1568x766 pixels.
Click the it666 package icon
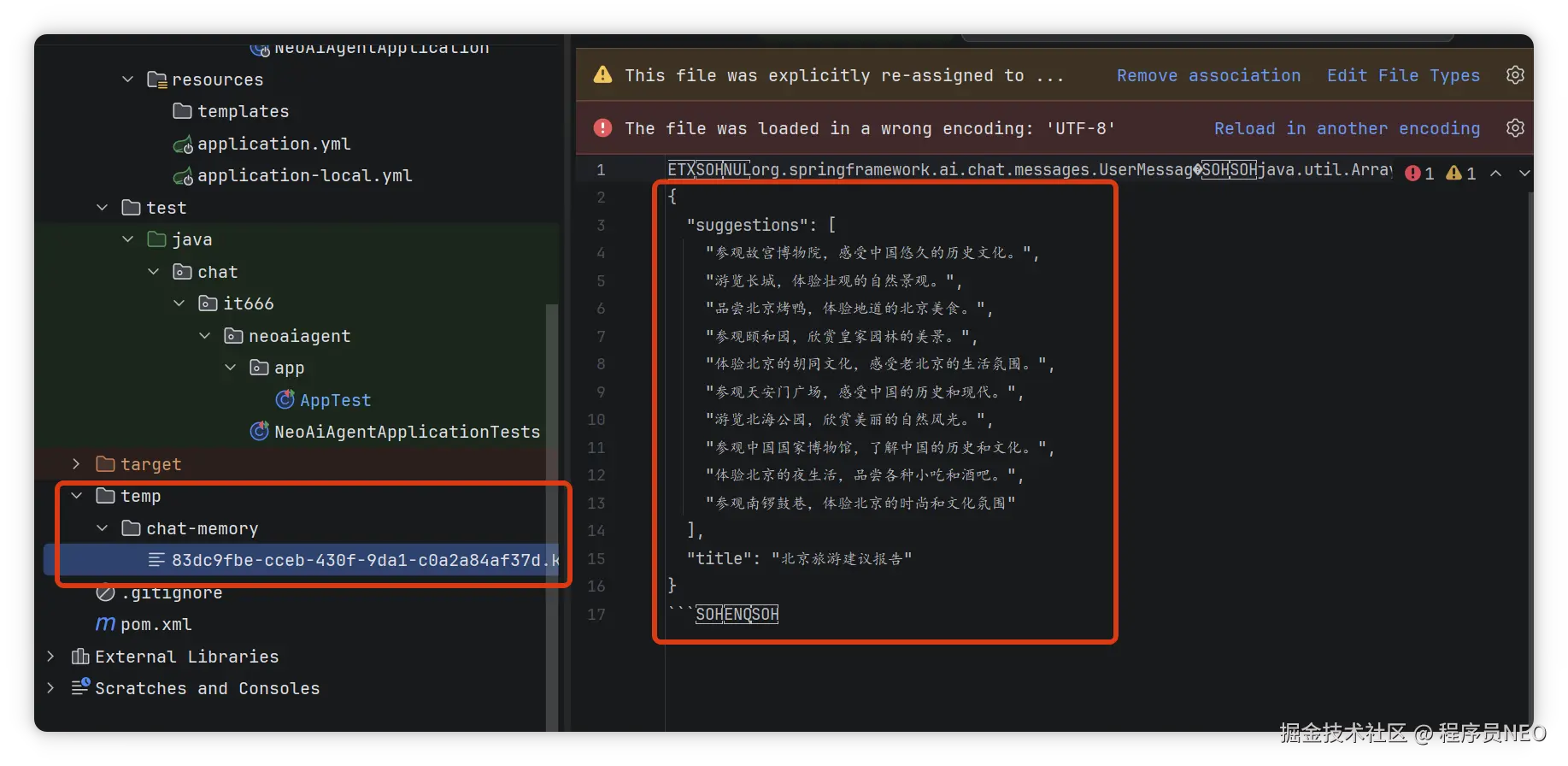click(x=208, y=303)
